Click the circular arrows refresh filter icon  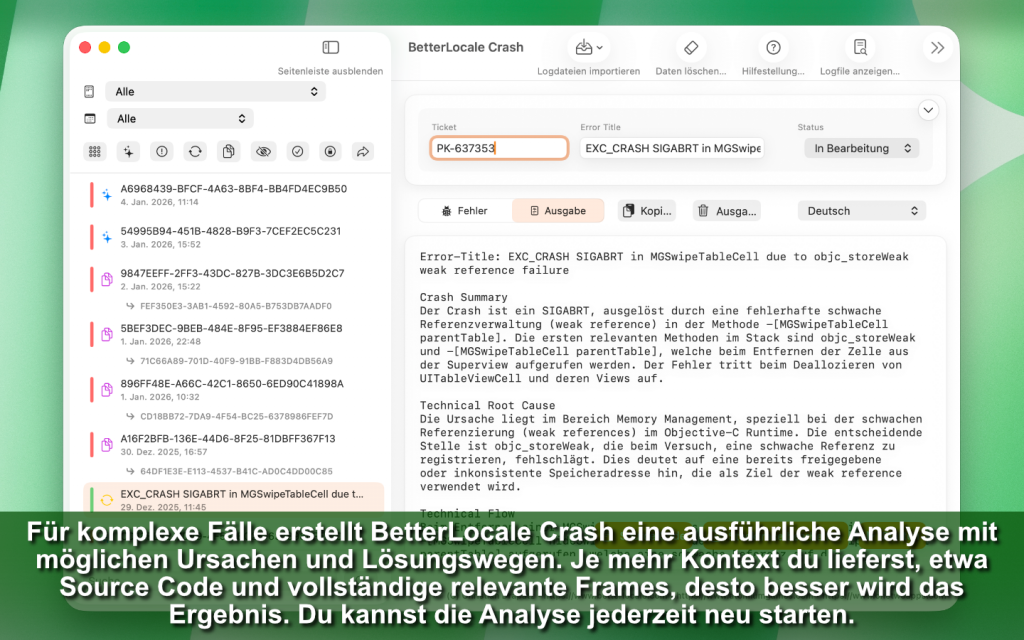coord(196,151)
